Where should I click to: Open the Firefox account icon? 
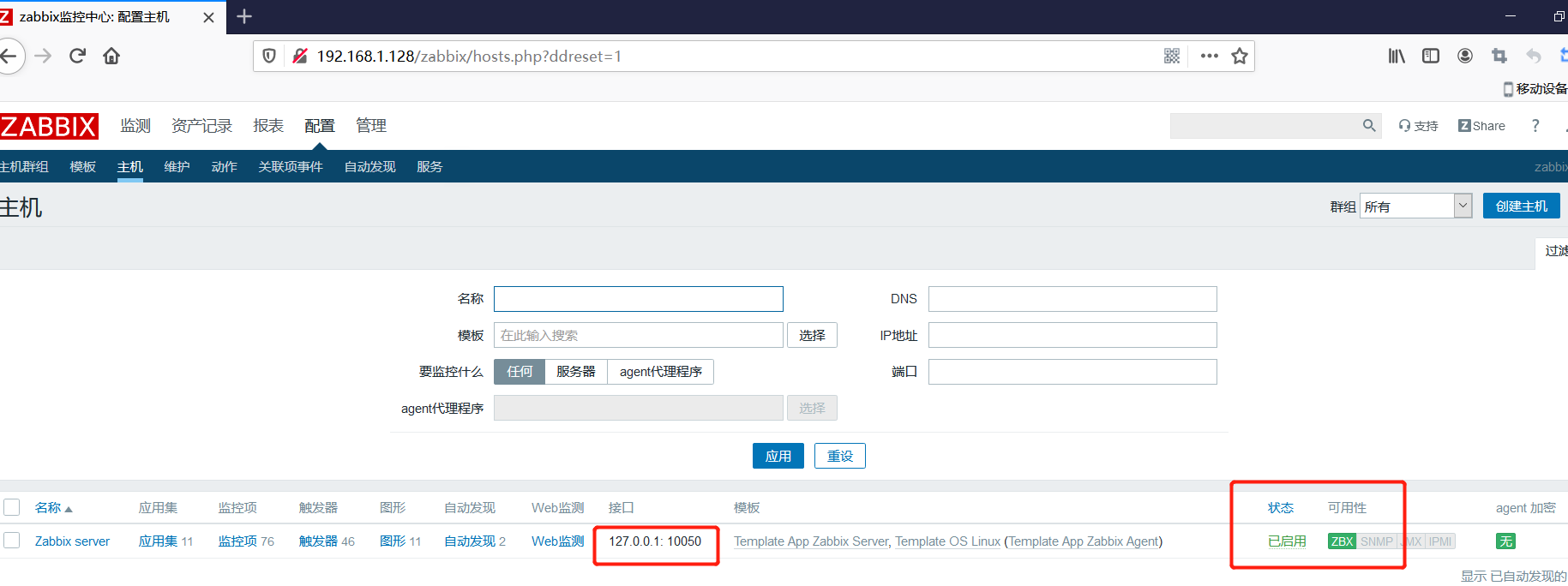tap(1465, 56)
